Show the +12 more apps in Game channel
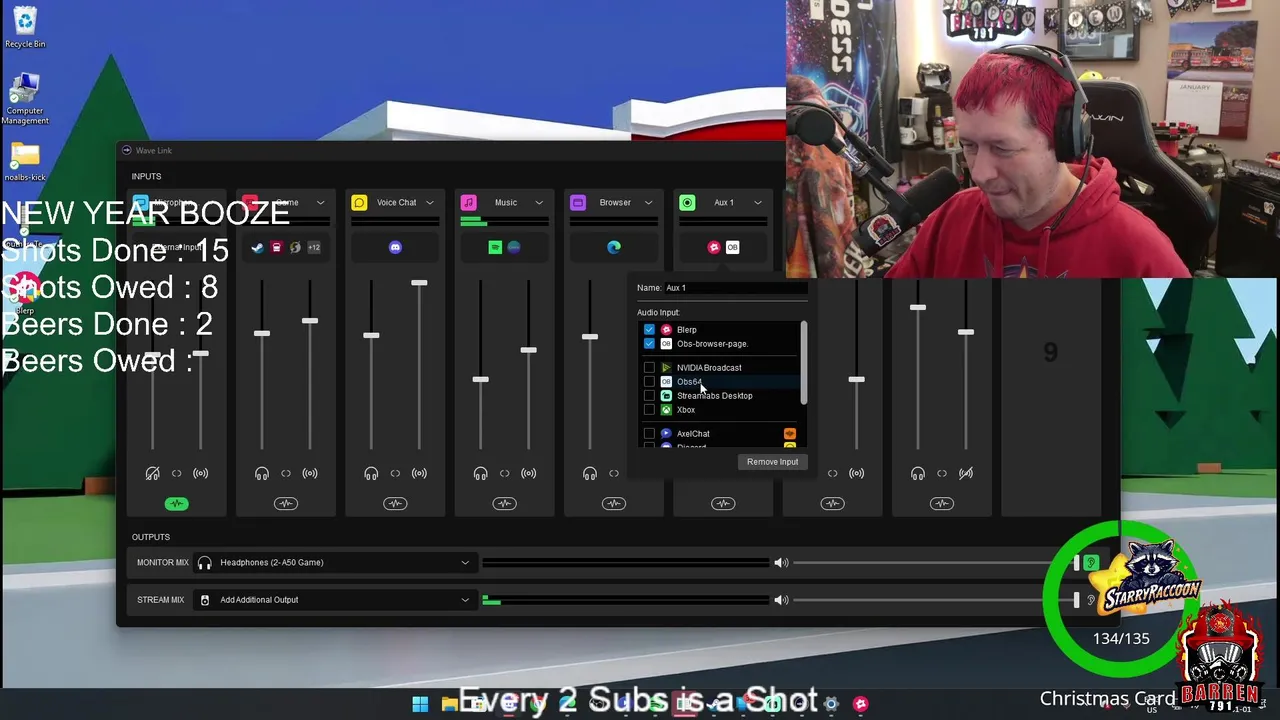 click(314, 247)
